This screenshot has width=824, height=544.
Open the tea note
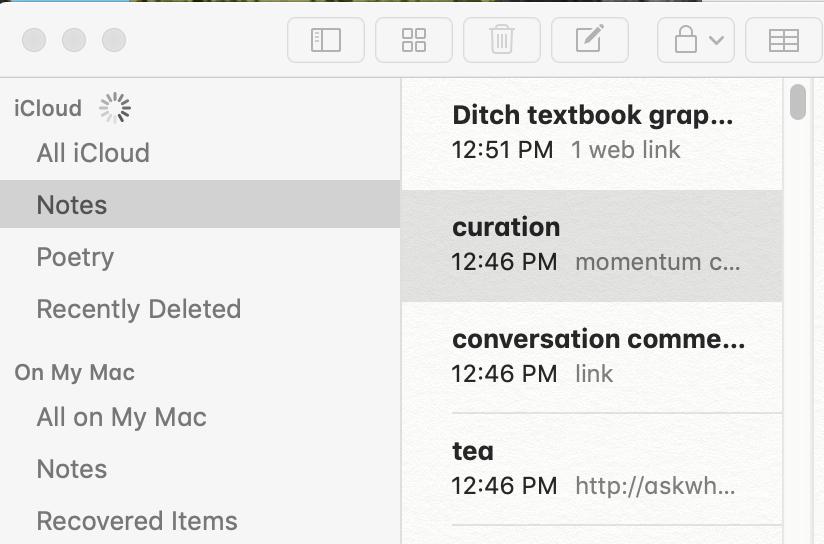592,469
